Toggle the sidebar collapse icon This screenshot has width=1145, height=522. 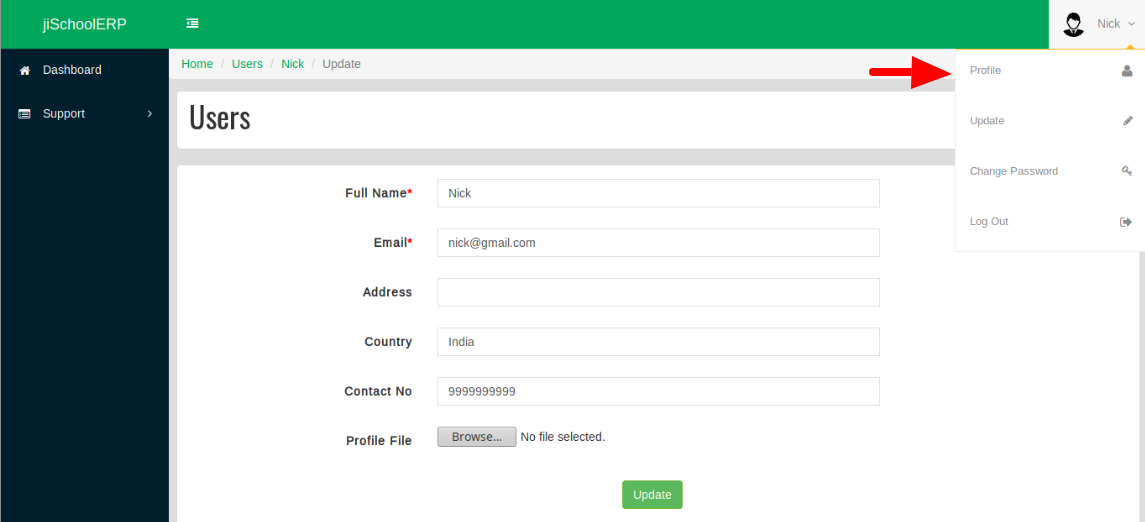tap(192, 23)
